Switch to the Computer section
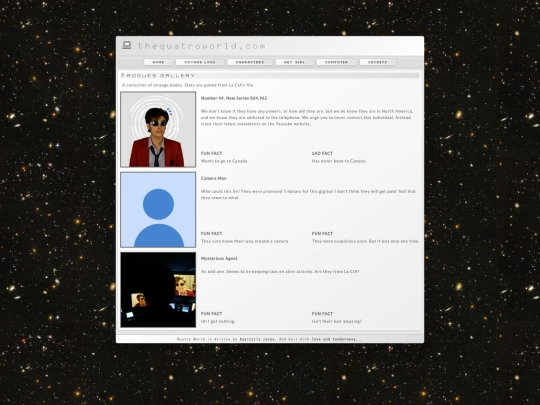The width and height of the screenshot is (540, 405). [336, 62]
